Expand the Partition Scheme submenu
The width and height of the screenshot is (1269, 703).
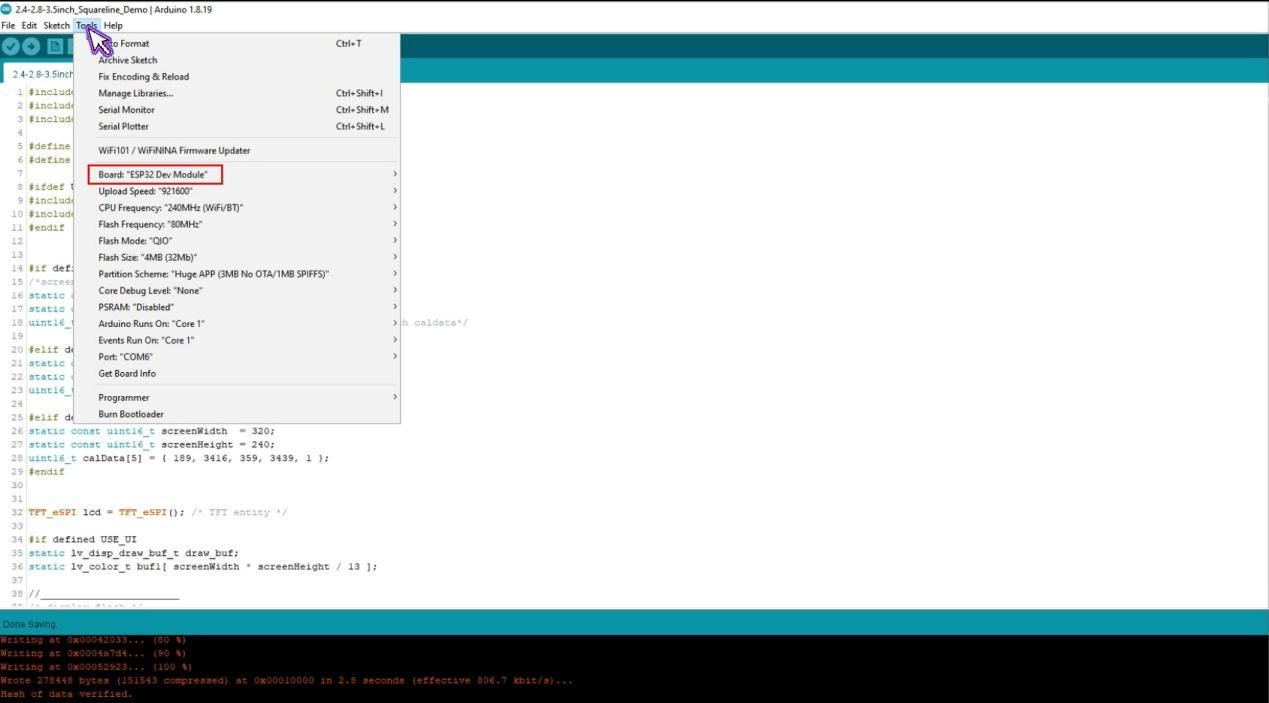point(212,273)
